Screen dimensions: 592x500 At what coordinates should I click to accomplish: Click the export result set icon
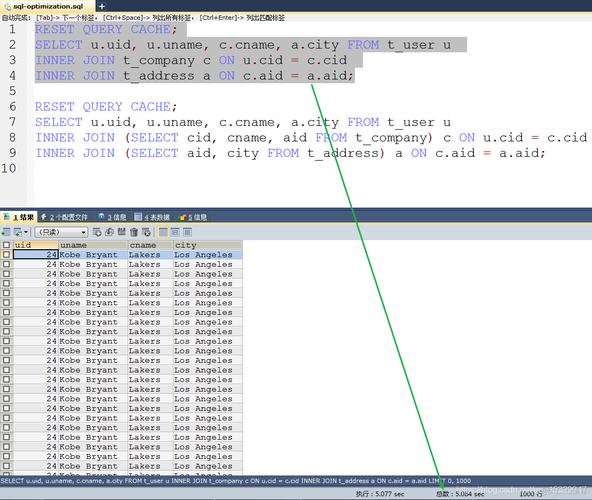(6, 232)
